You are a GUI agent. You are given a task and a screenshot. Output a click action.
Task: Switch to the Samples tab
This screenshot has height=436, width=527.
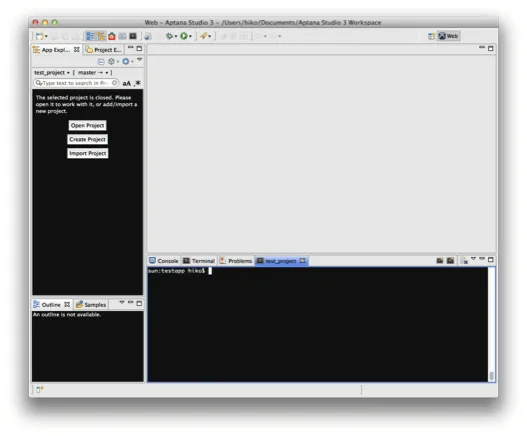click(91, 305)
